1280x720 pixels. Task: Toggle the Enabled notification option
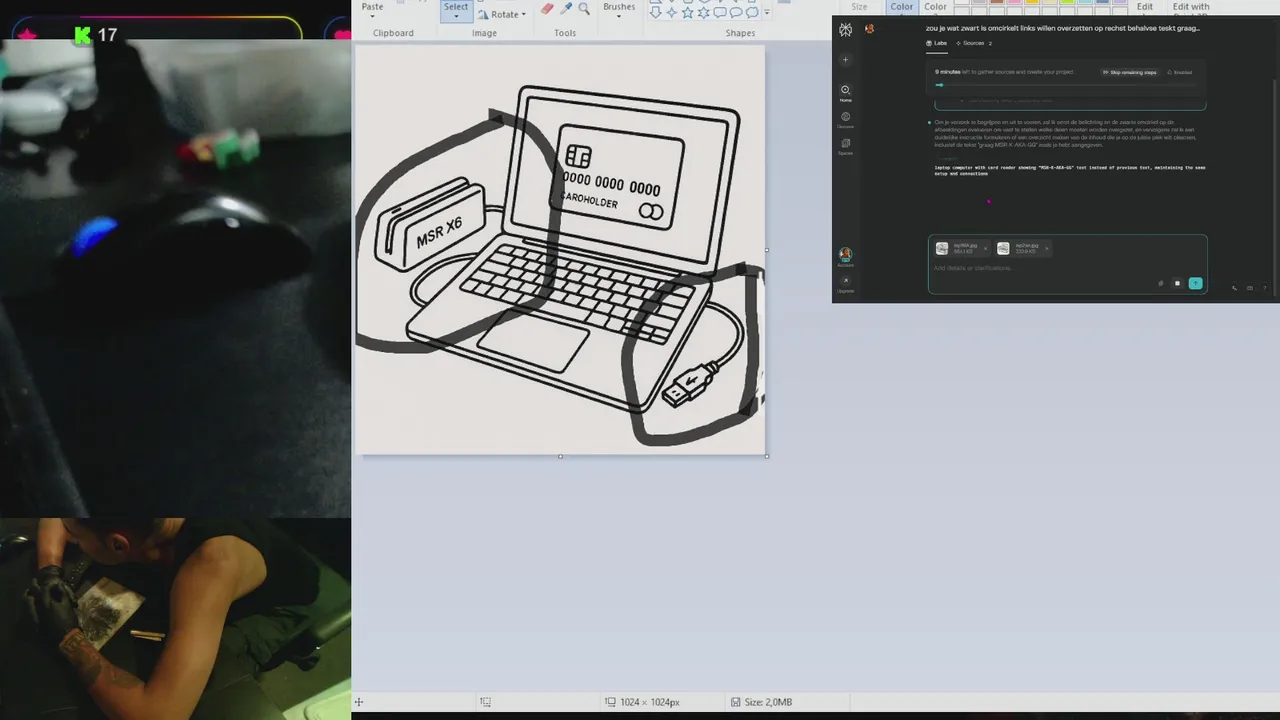pos(1179,72)
